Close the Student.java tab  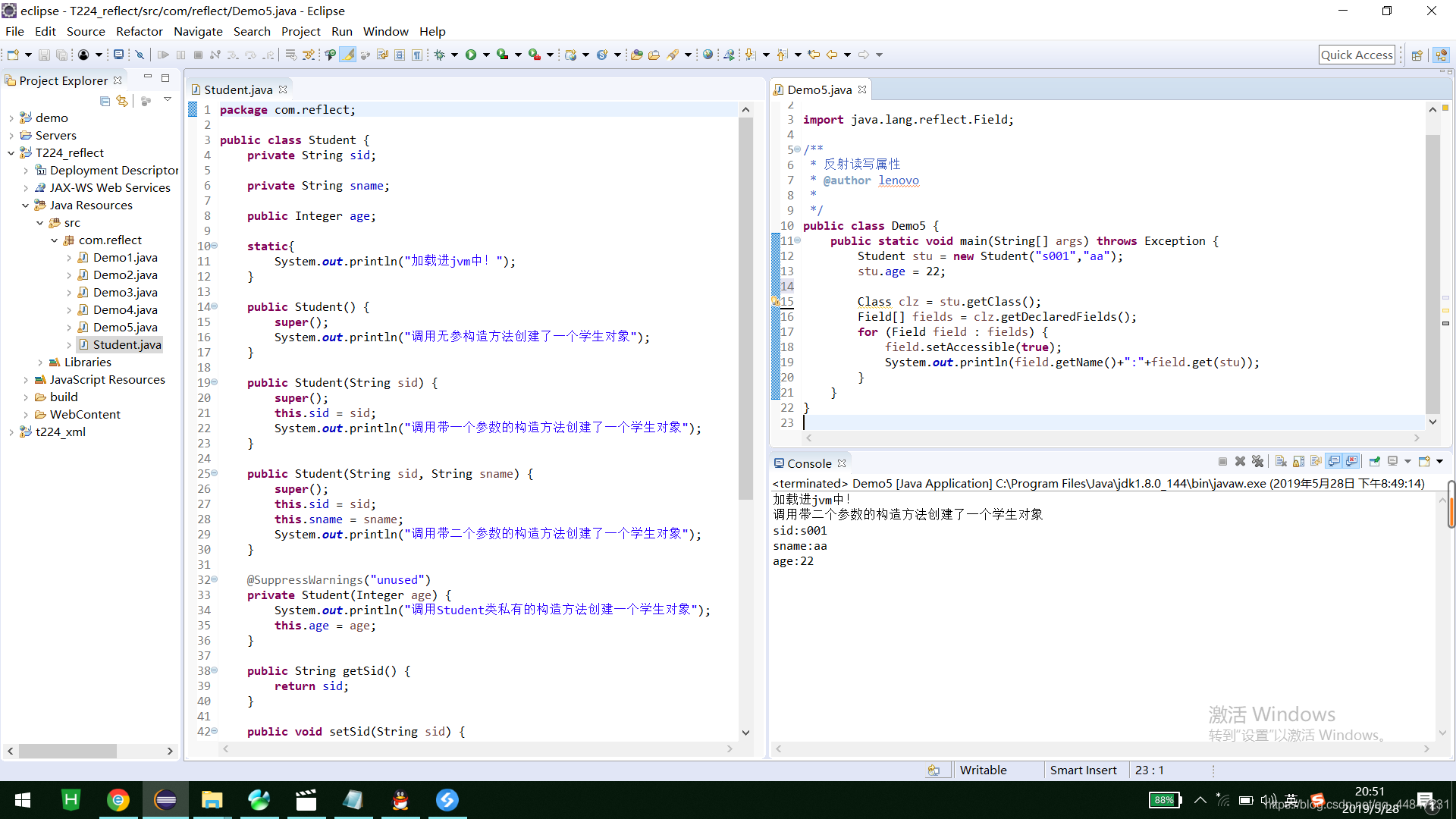pyautogui.click(x=283, y=89)
